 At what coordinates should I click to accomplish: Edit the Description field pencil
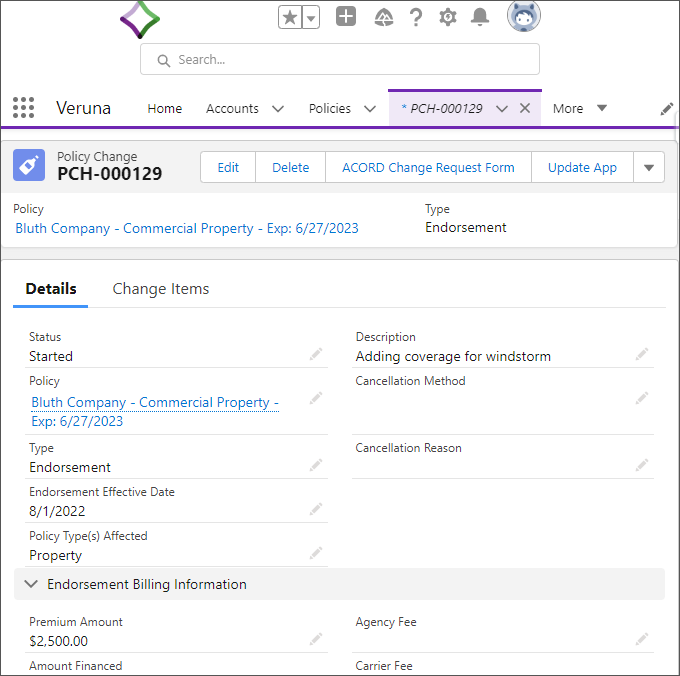point(642,354)
